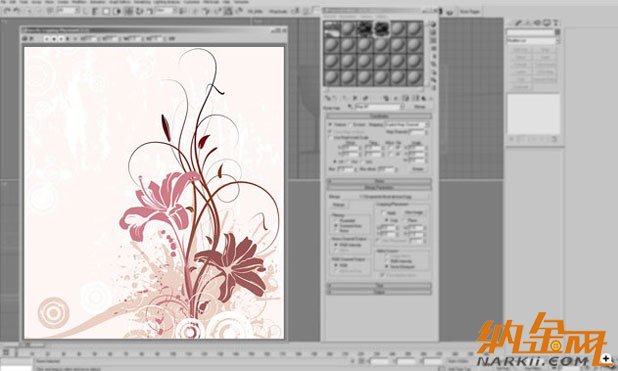
Task: Click Reload button in Bitmap Parameters
Action: 339,205
